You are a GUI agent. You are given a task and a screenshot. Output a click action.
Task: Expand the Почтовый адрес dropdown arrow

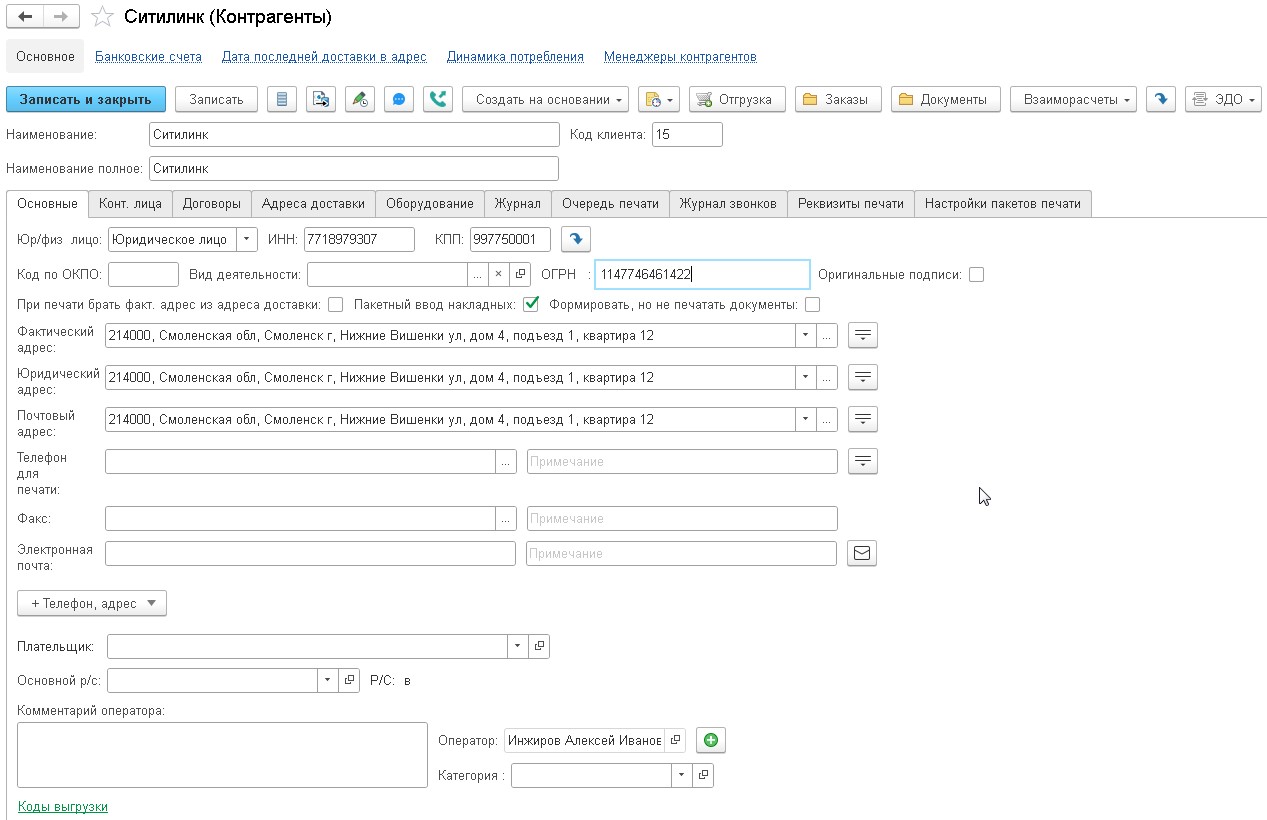click(806, 419)
